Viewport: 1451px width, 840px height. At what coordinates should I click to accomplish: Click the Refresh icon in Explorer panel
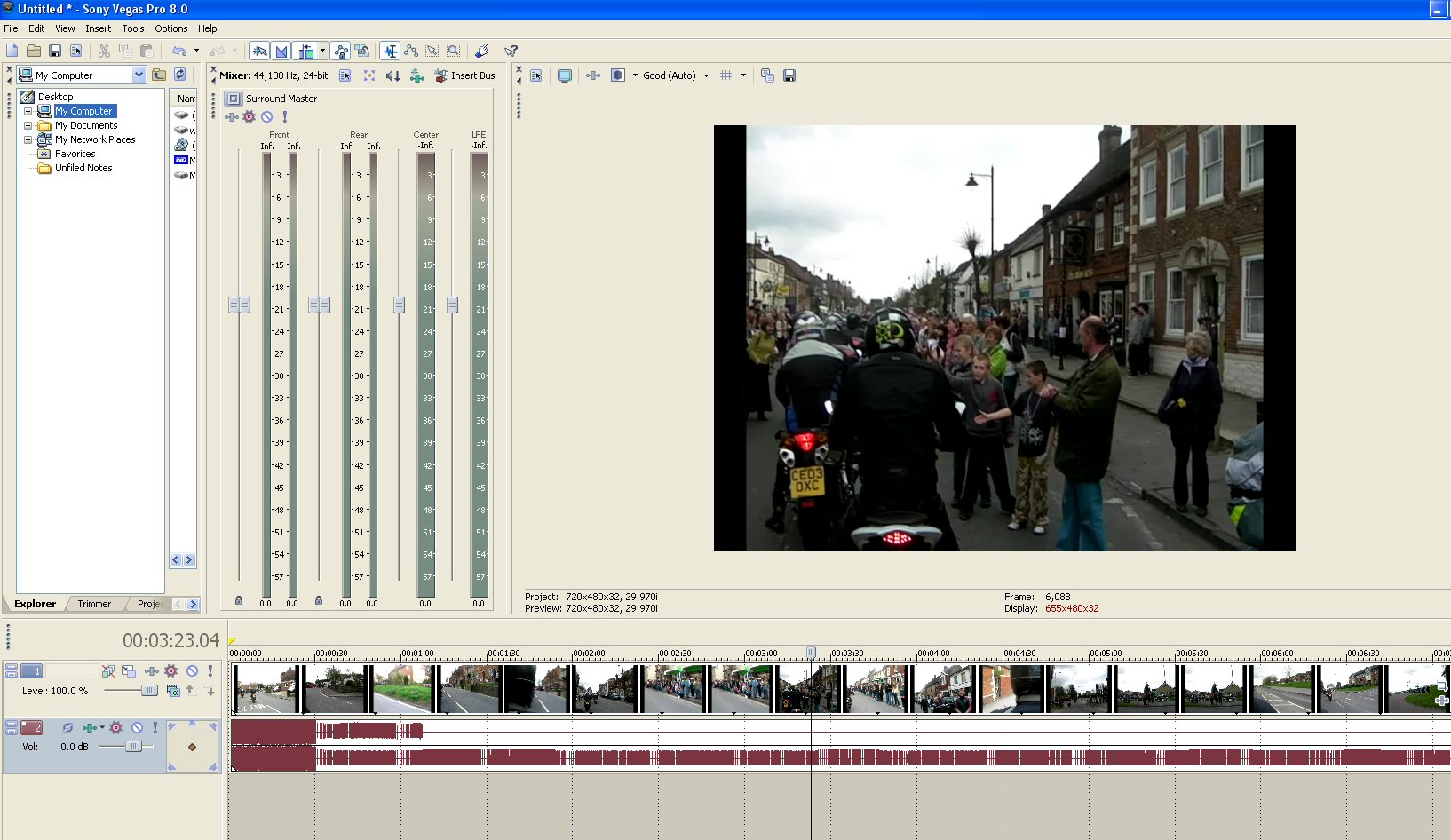pyautogui.click(x=180, y=75)
